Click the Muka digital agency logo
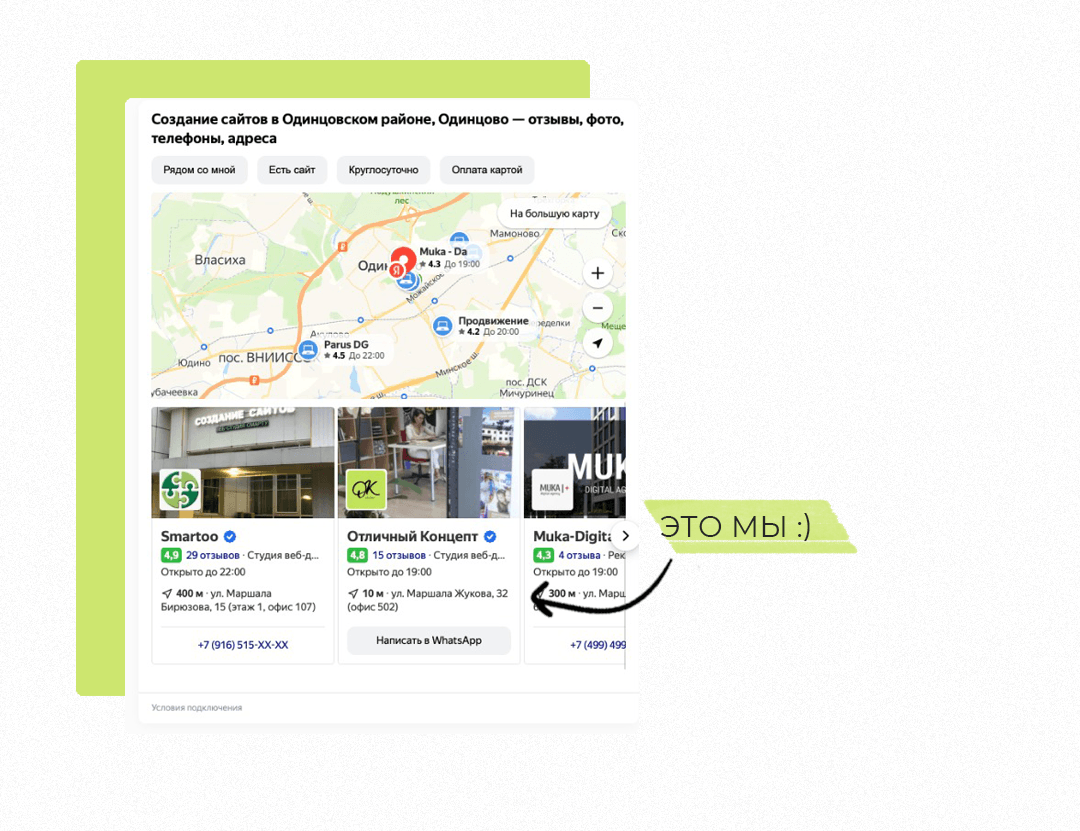1080x831 pixels. click(x=552, y=489)
